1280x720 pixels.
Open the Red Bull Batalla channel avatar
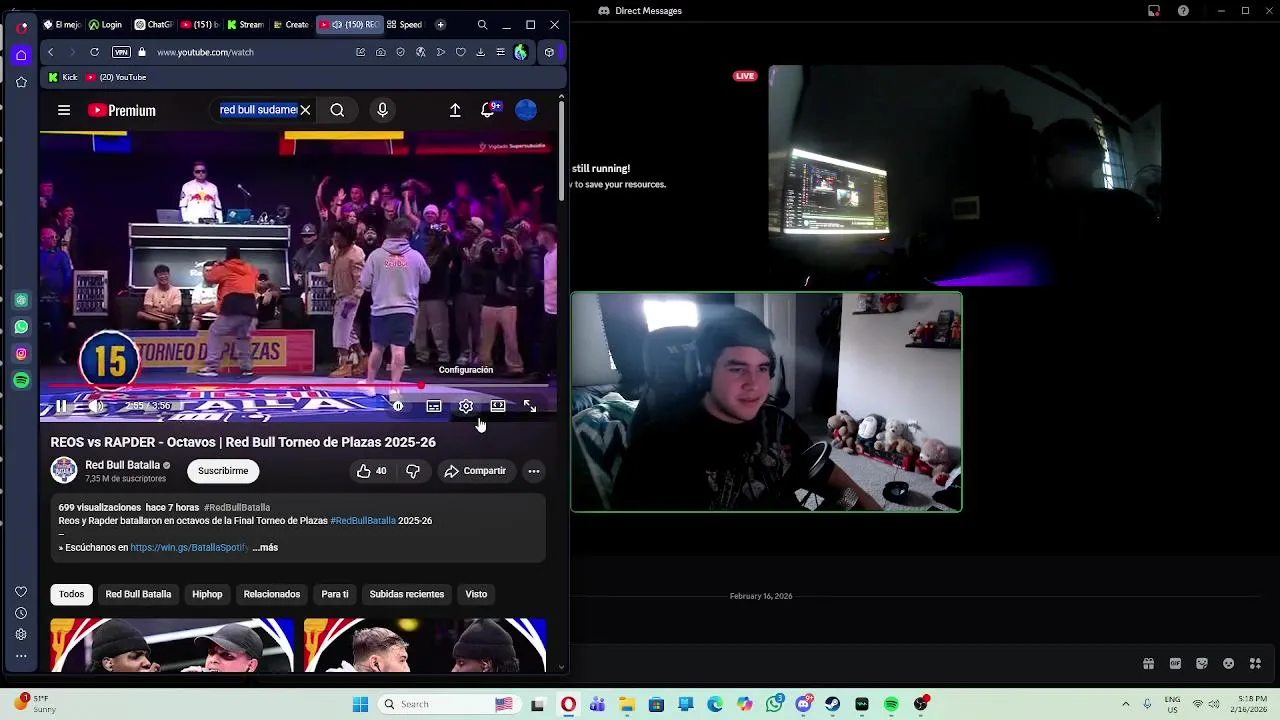(64, 470)
